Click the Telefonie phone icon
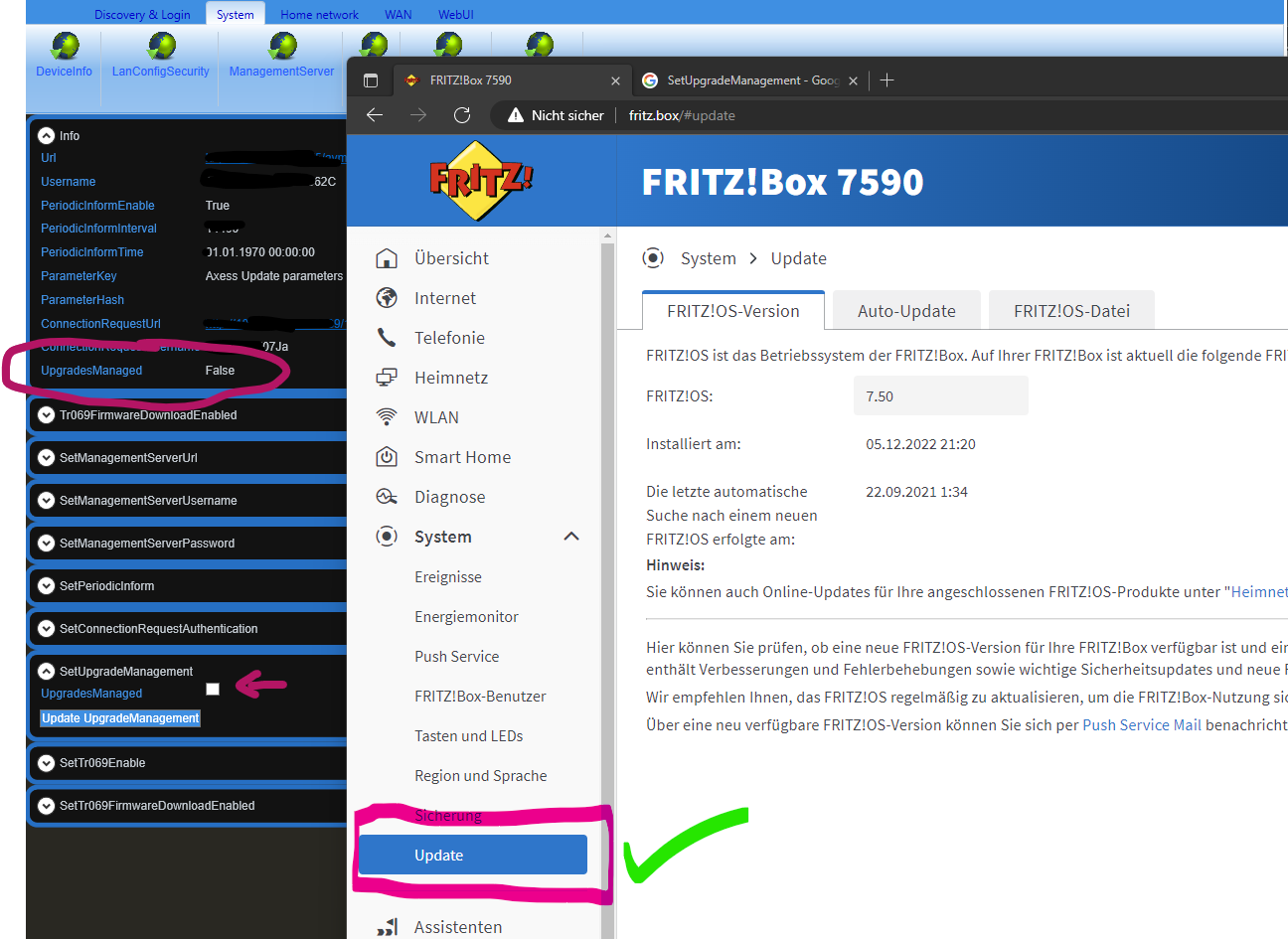The image size is (1288, 939). pyautogui.click(x=387, y=338)
